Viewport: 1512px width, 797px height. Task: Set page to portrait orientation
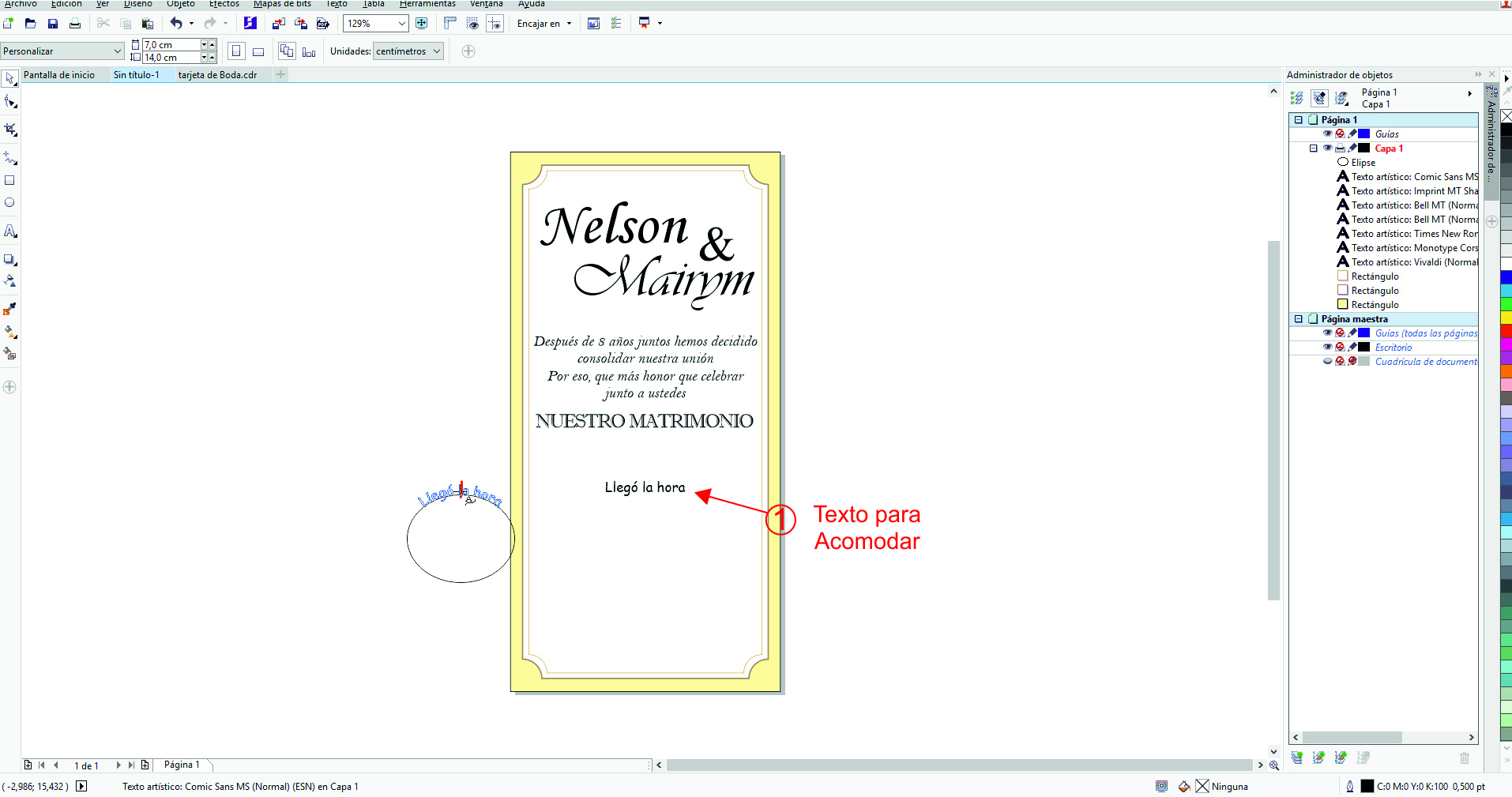[x=235, y=51]
